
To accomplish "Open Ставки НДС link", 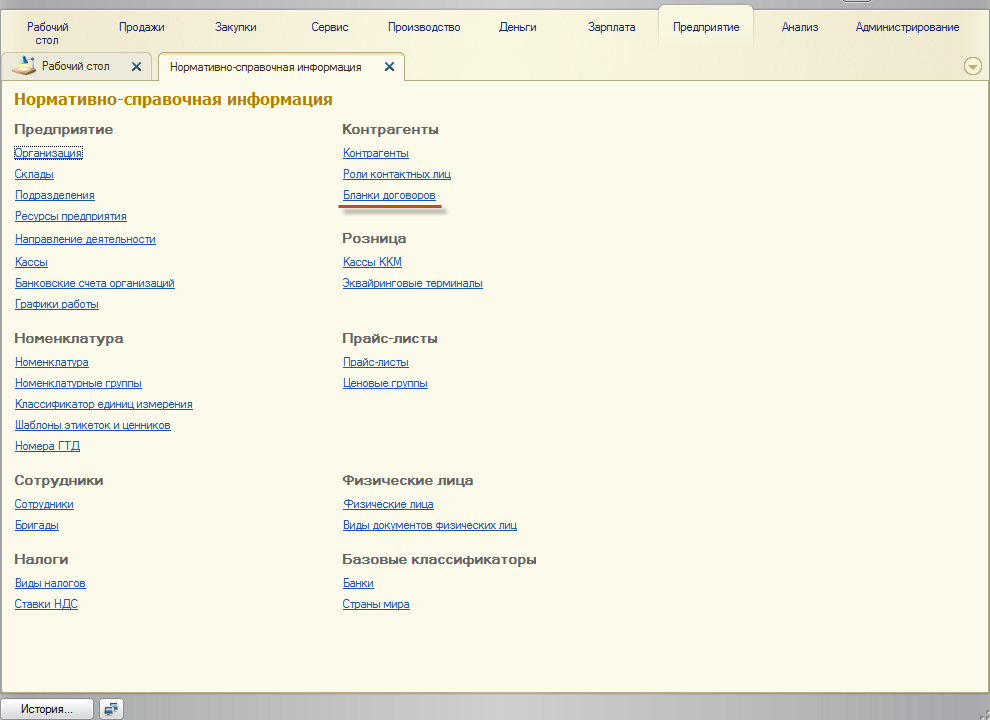I will tap(46, 604).
